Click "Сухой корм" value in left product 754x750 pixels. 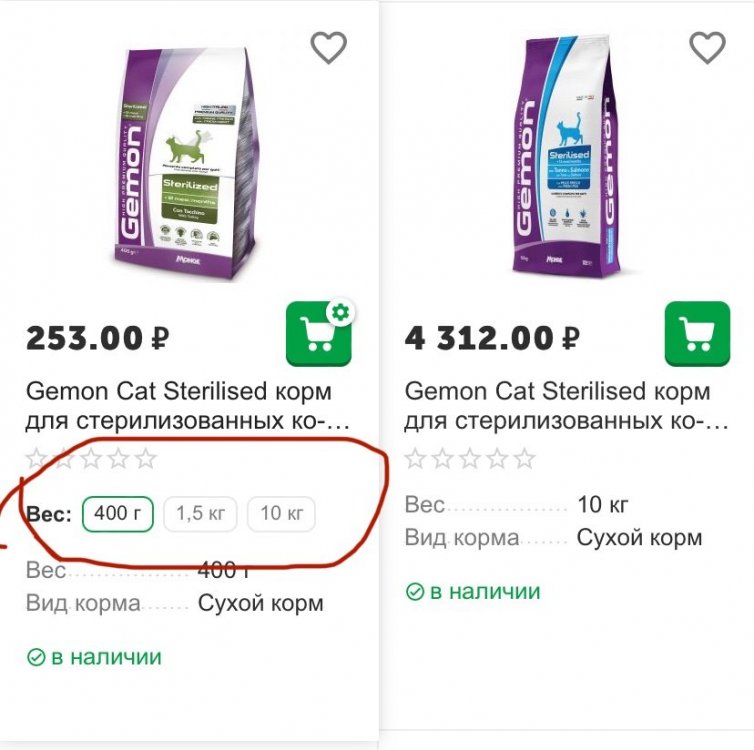[x=260, y=603]
